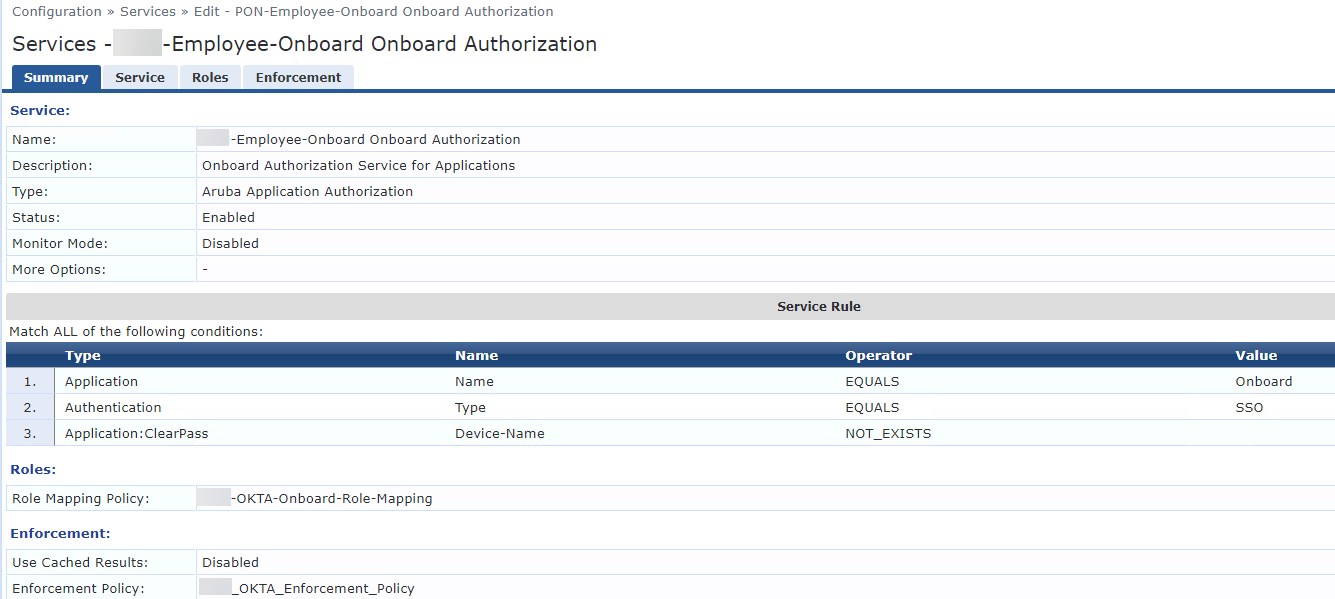Click the Use Cached Results Disabled value
This screenshot has height=599, width=1335.
coord(230,563)
